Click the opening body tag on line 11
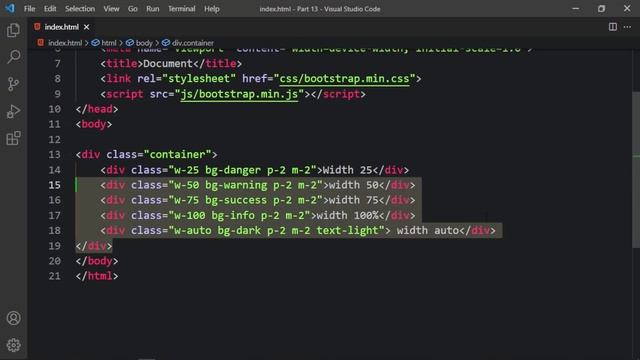Viewport: 640px width, 360px height. click(93, 124)
